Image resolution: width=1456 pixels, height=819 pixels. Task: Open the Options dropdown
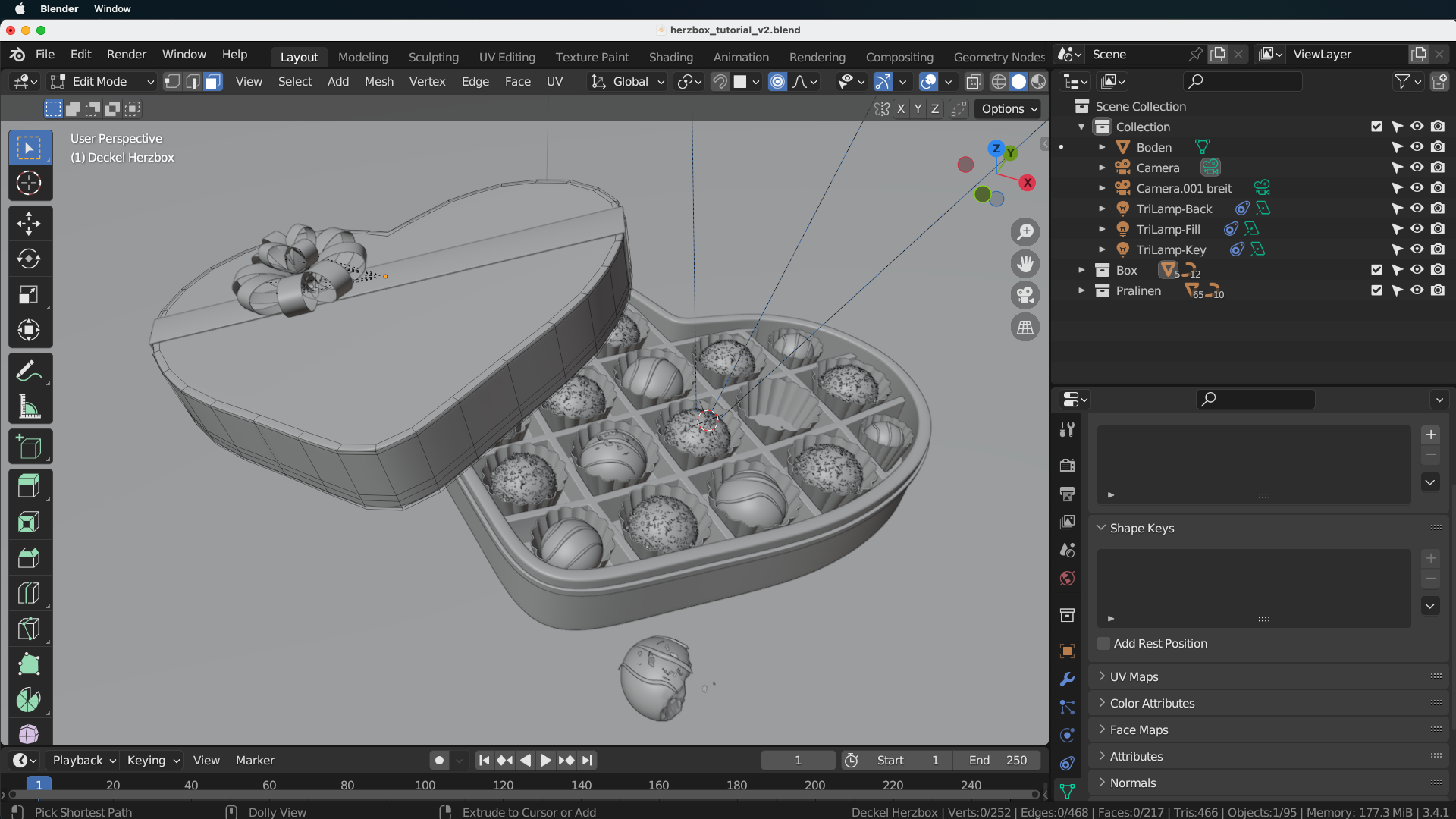(1009, 109)
